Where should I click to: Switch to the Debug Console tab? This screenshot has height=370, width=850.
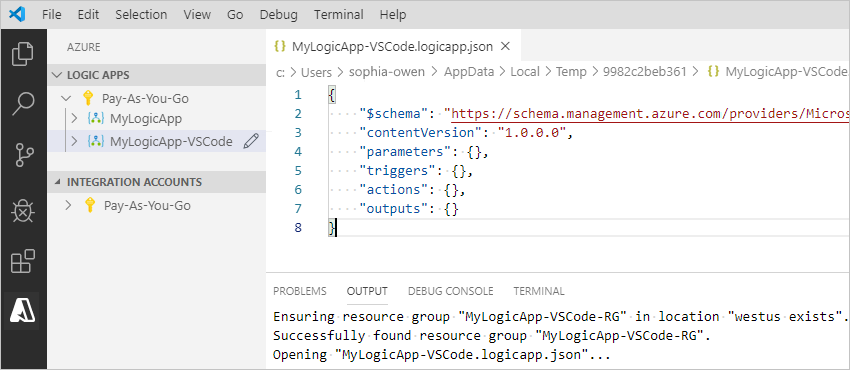point(450,291)
